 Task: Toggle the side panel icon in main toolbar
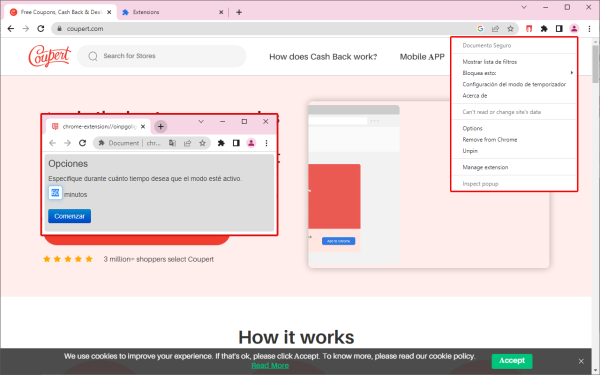(559, 29)
